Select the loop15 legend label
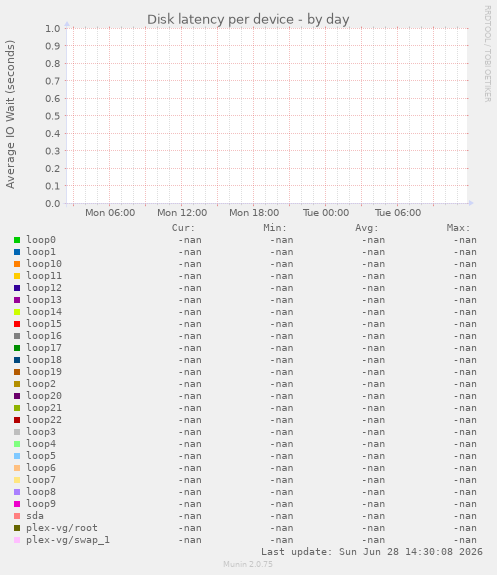 coord(44,324)
